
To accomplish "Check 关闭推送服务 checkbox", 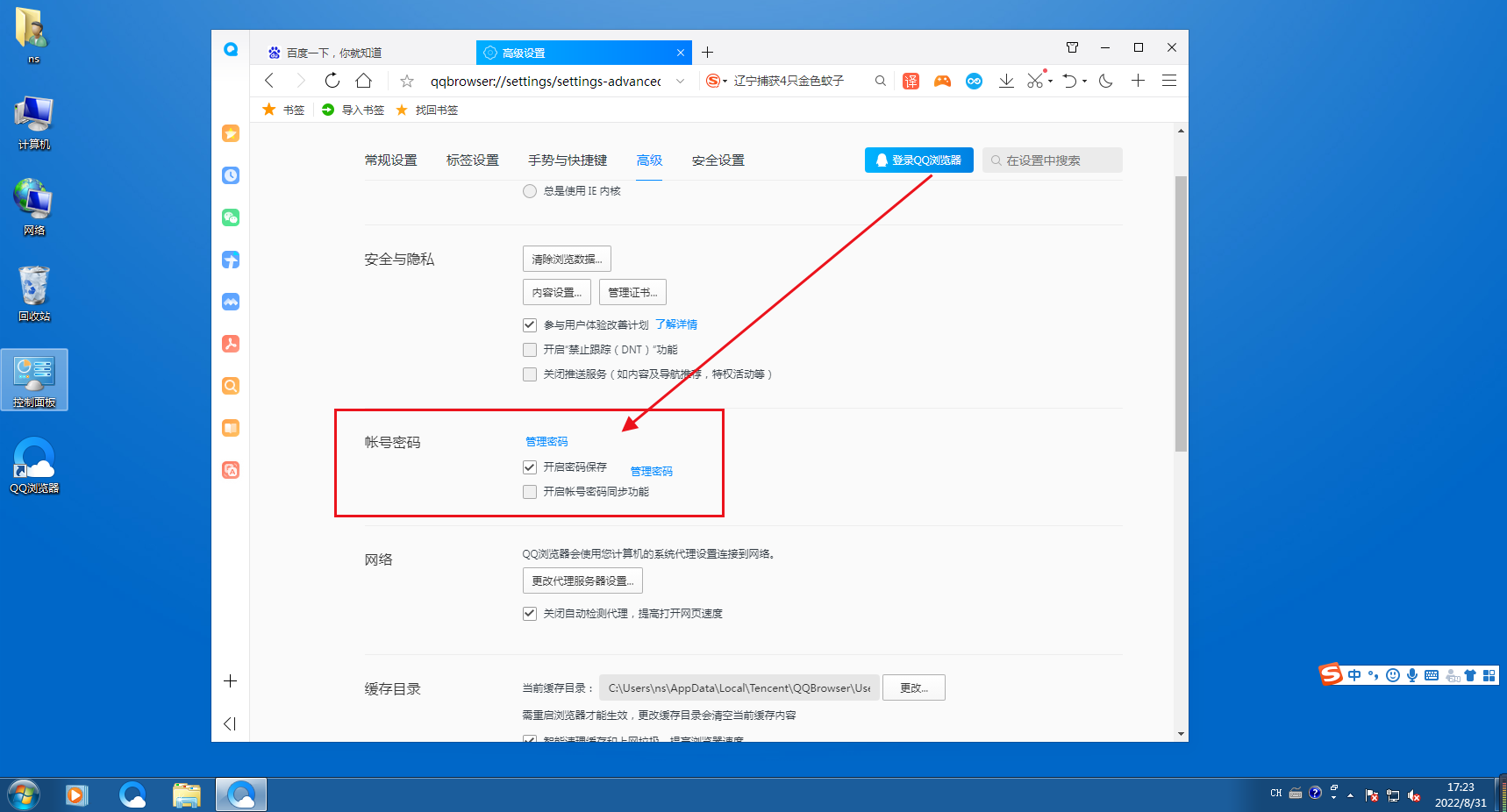I will point(530,374).
